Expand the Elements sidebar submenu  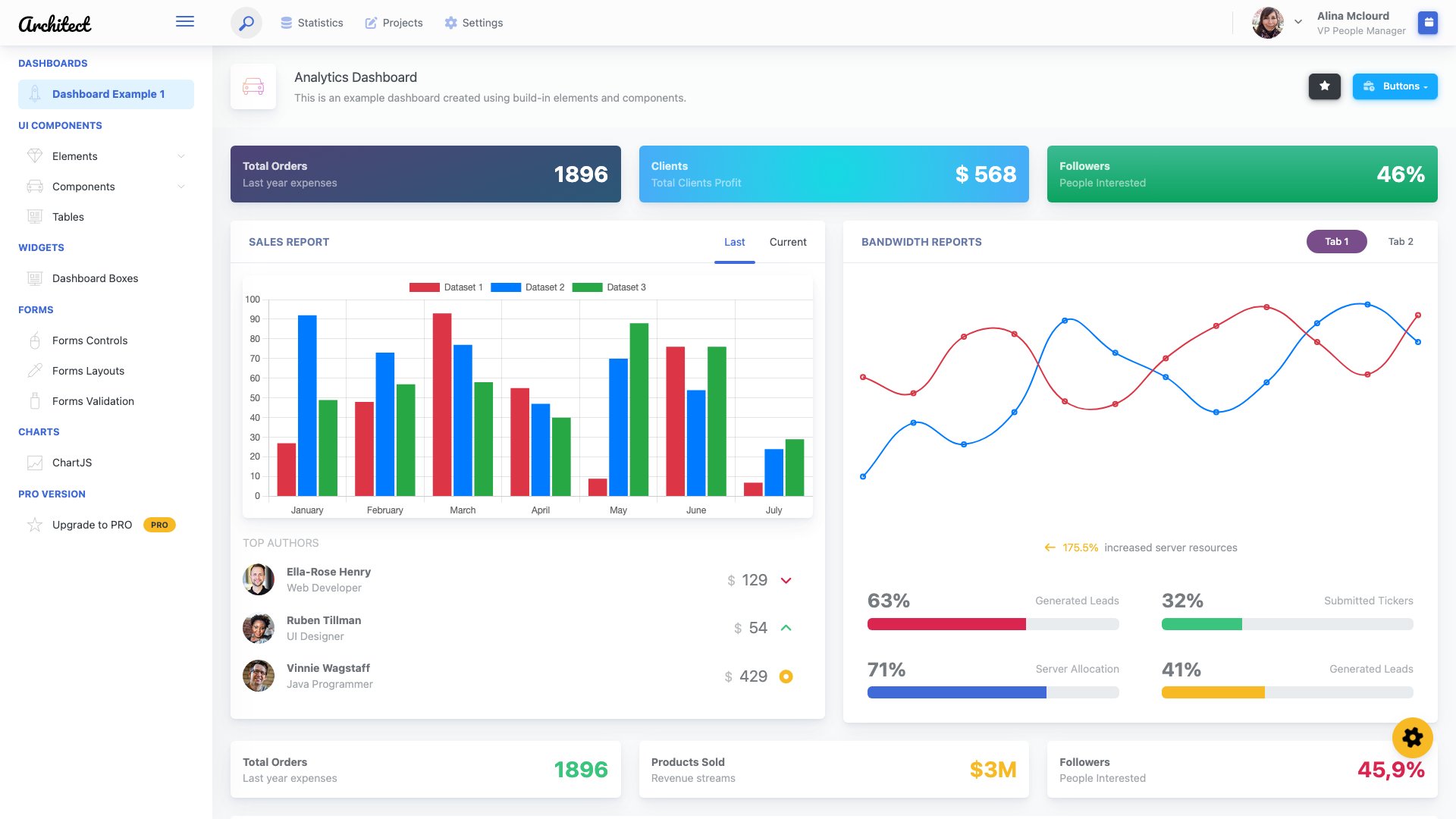point(180,156)
